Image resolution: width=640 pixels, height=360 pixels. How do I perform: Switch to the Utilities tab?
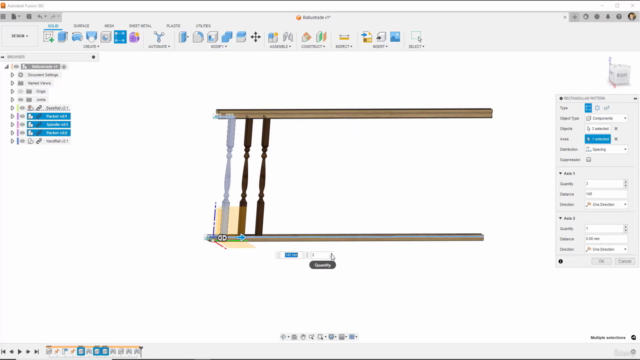(203, 26)
